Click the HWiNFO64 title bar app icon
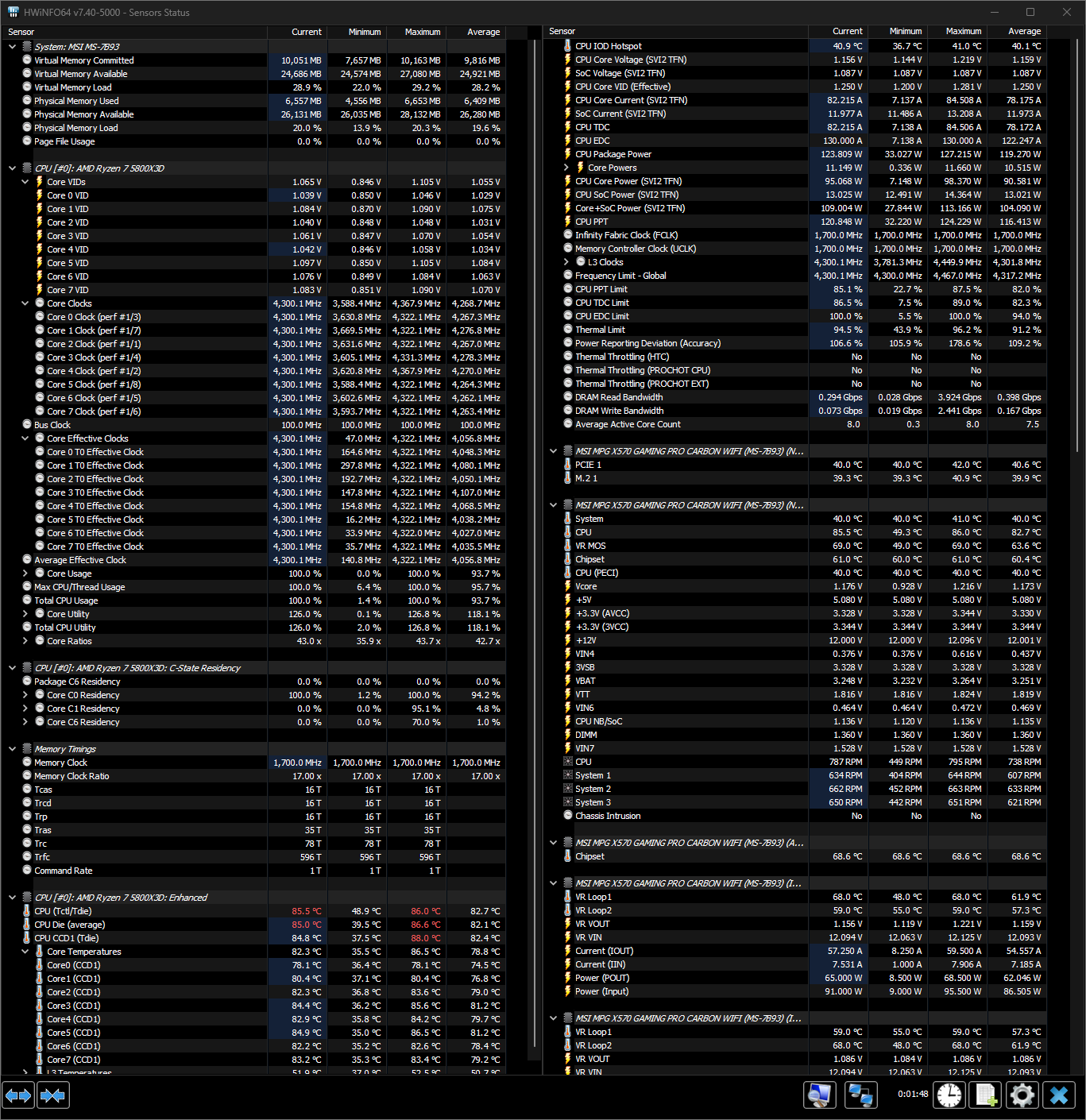Viewport: 1086px width, 1120px height. point(14,12)
